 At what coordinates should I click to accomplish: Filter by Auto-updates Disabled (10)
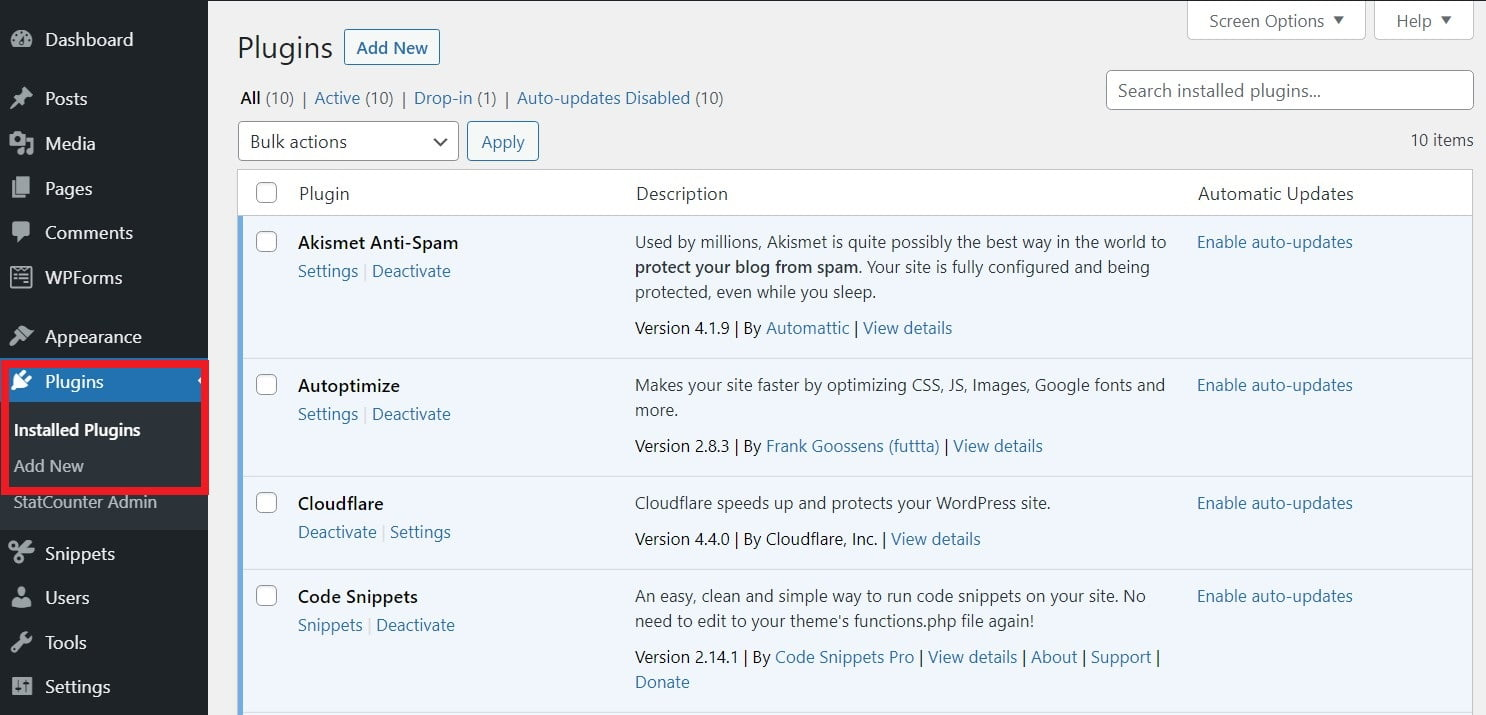click(620, 98)
